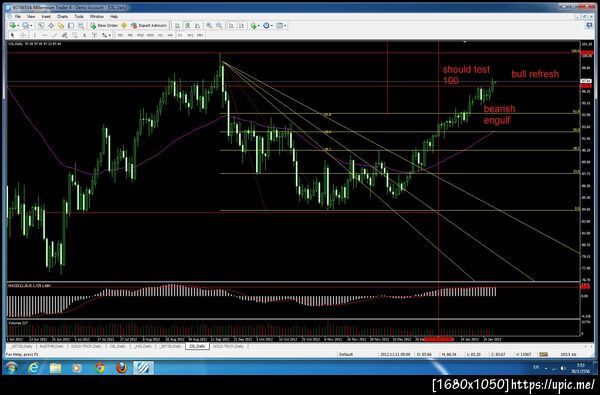Select the Text Label tool
Screen dimensions: 600x395
click(x=94, y=35)
